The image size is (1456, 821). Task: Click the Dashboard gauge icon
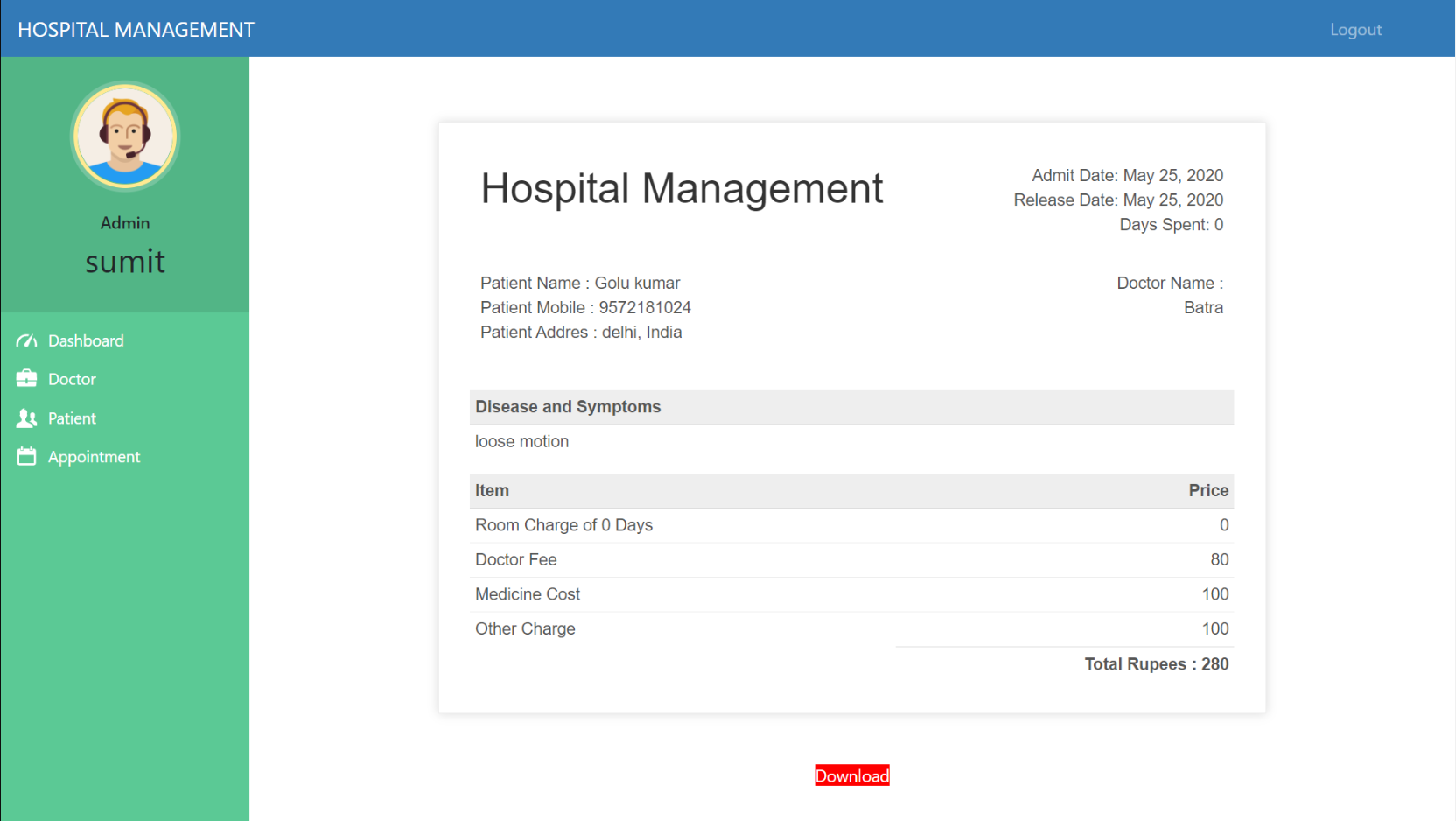tap(26, 340)
